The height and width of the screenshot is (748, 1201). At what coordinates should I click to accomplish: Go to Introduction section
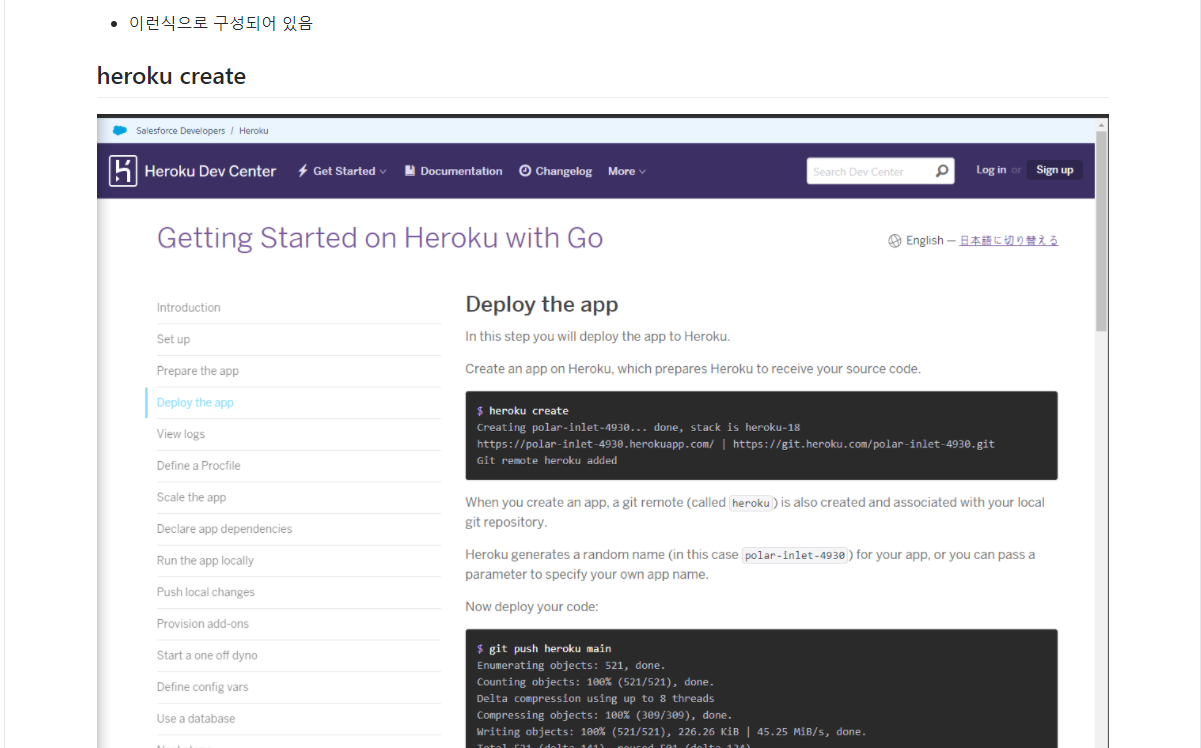(x=189, y=308)
